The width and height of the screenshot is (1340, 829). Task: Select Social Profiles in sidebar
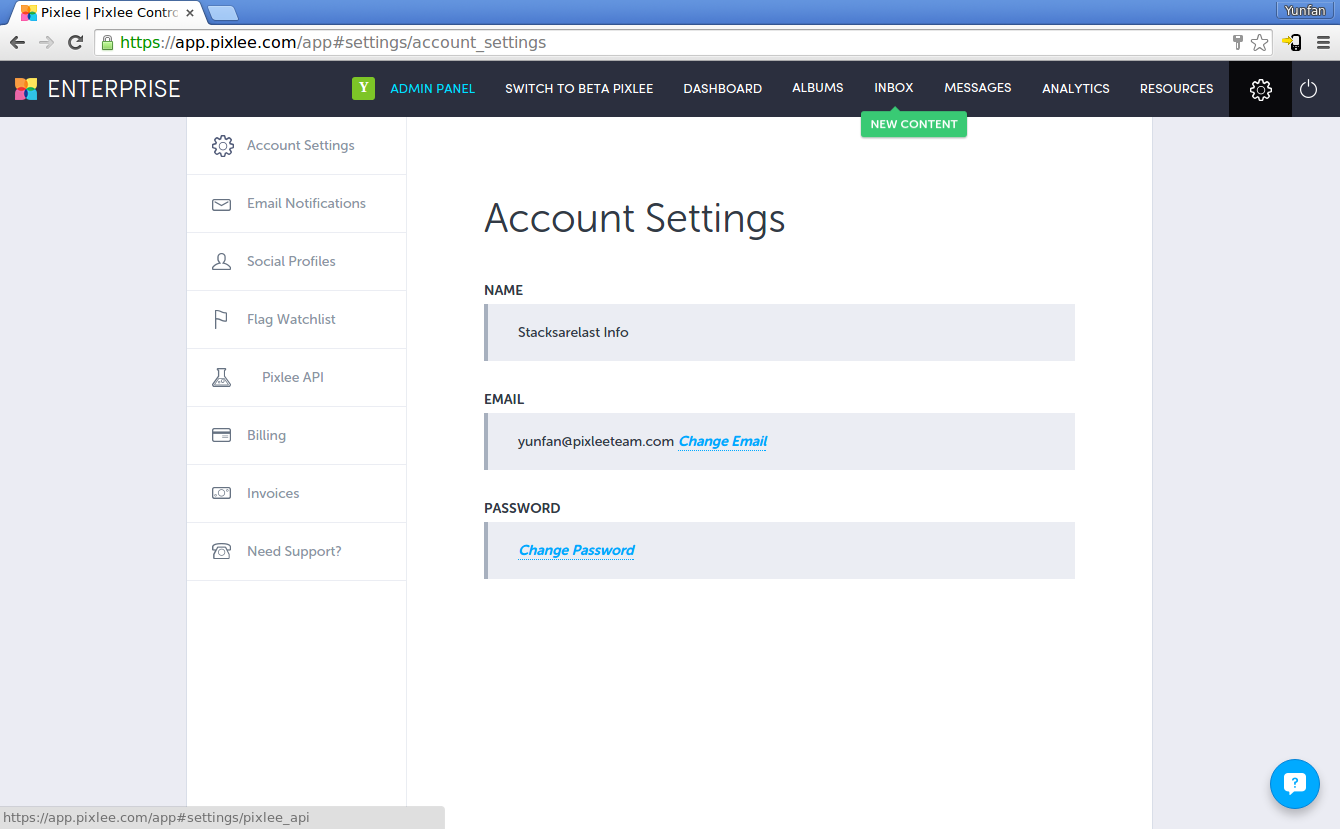296,262
